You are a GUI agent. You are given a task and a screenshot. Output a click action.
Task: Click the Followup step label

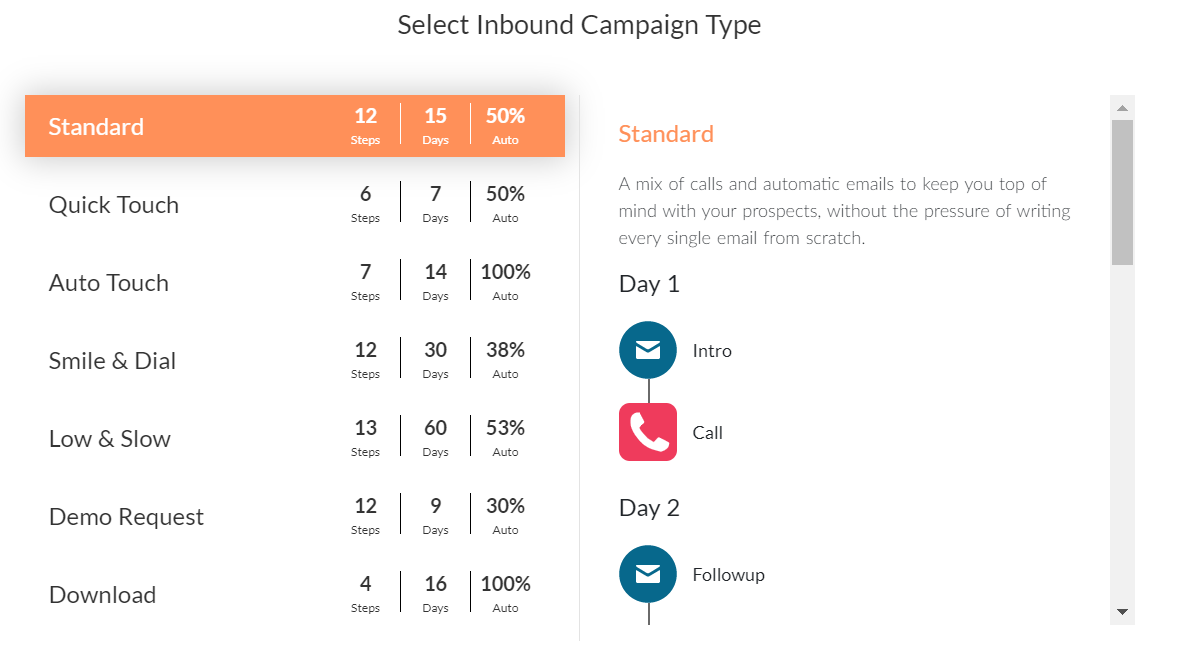click(x=728, y=575)
